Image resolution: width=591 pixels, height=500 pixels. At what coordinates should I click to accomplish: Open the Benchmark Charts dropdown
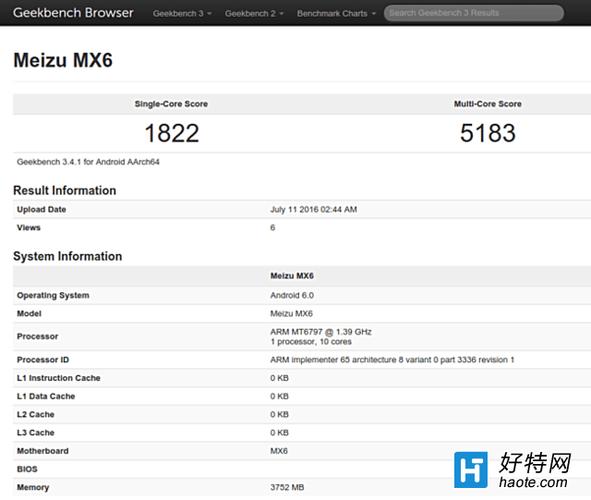336,14
